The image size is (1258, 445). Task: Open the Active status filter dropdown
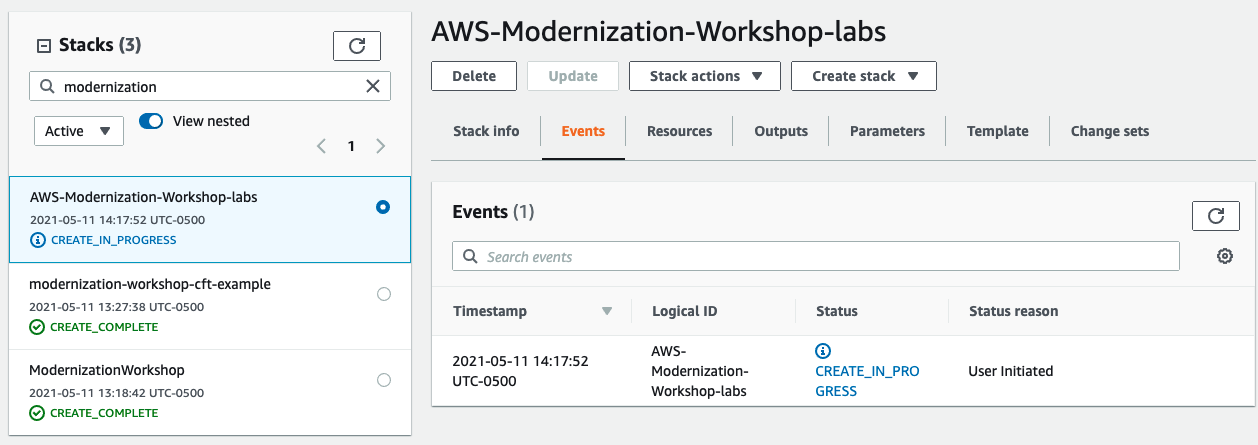[79, 131]
